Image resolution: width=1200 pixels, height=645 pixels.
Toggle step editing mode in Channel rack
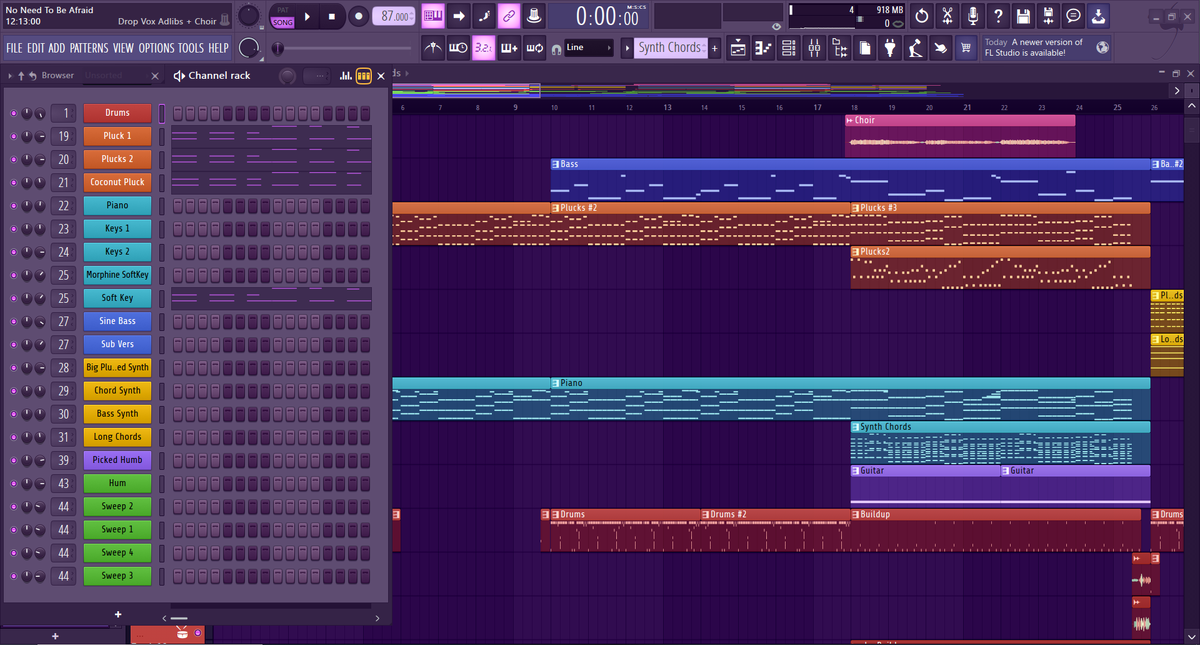[363, 76]
